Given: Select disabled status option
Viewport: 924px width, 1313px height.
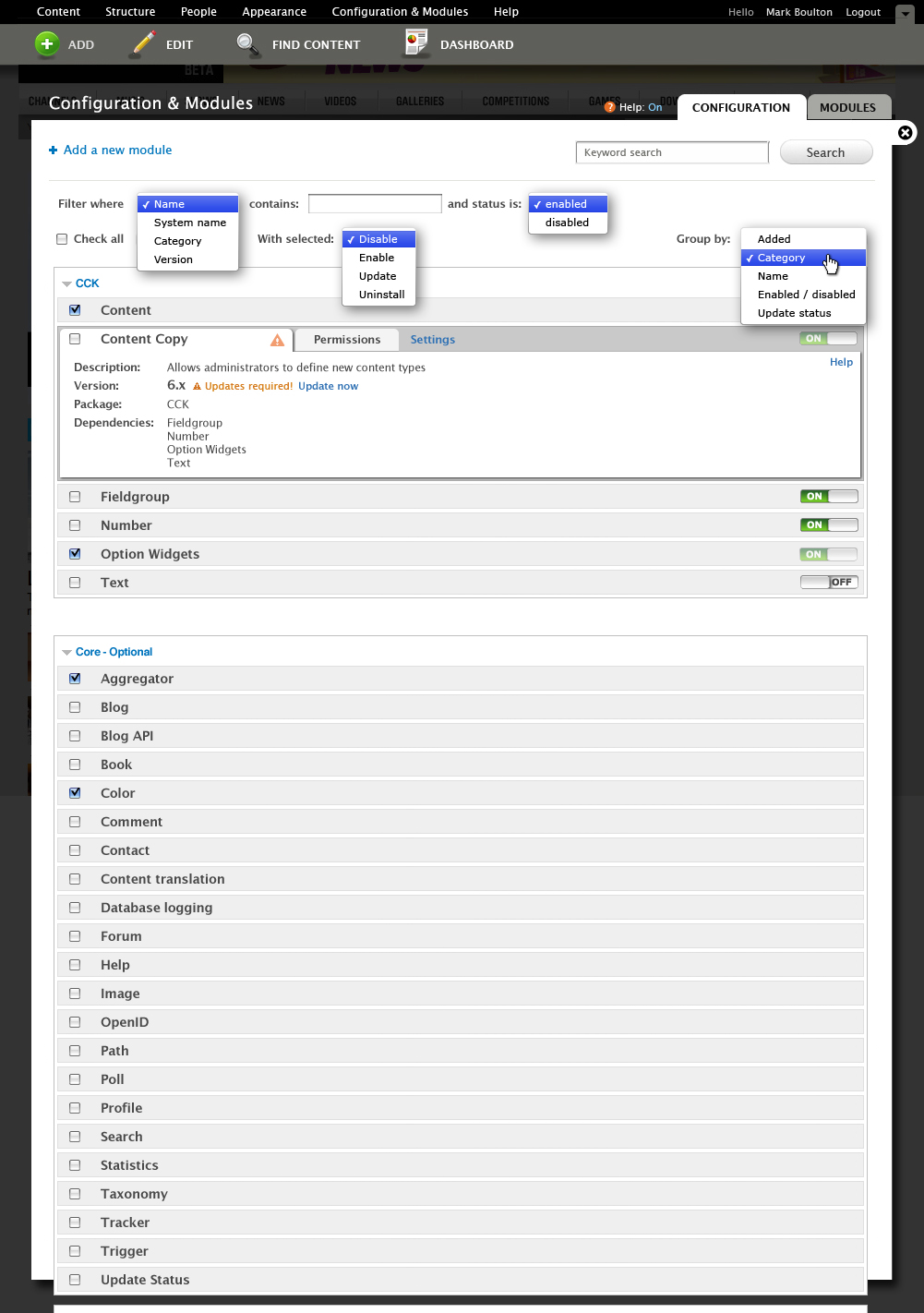Looking at the screenshot, I should point(568,223).
